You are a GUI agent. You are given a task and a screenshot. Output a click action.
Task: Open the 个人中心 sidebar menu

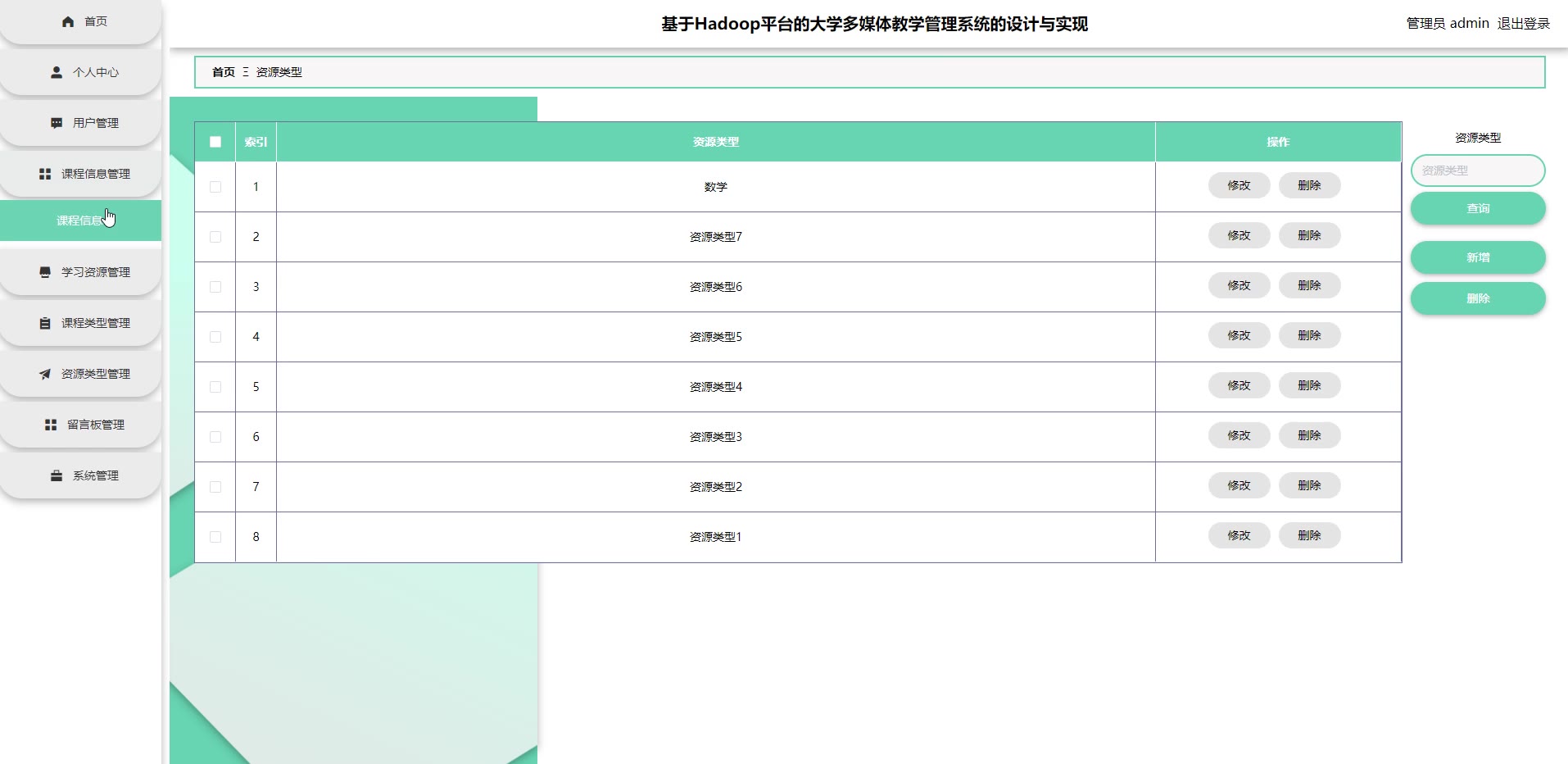coord(80,72)
